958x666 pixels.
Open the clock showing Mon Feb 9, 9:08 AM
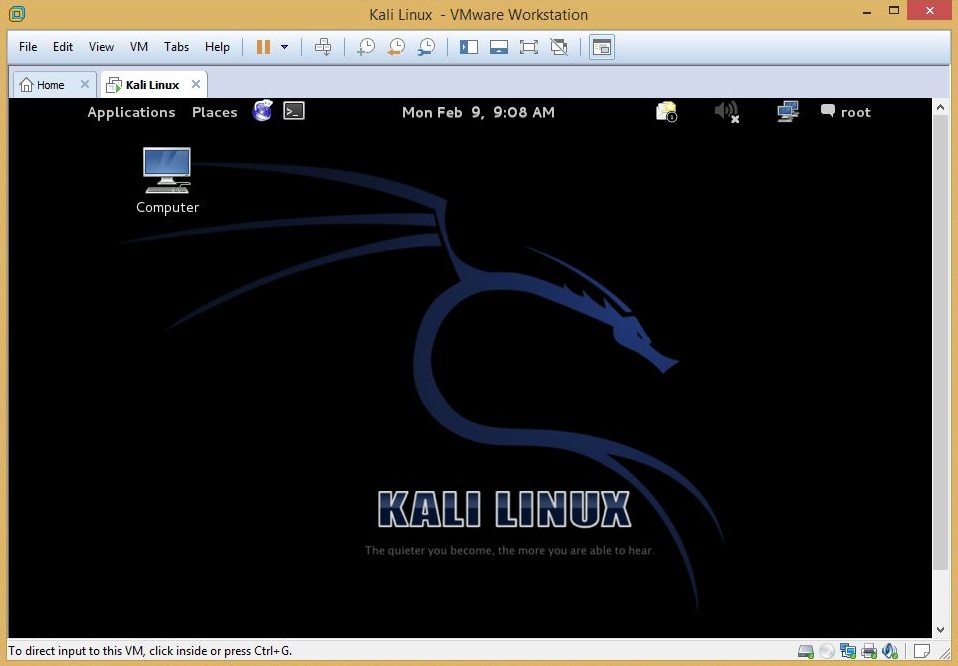point(478,112)
